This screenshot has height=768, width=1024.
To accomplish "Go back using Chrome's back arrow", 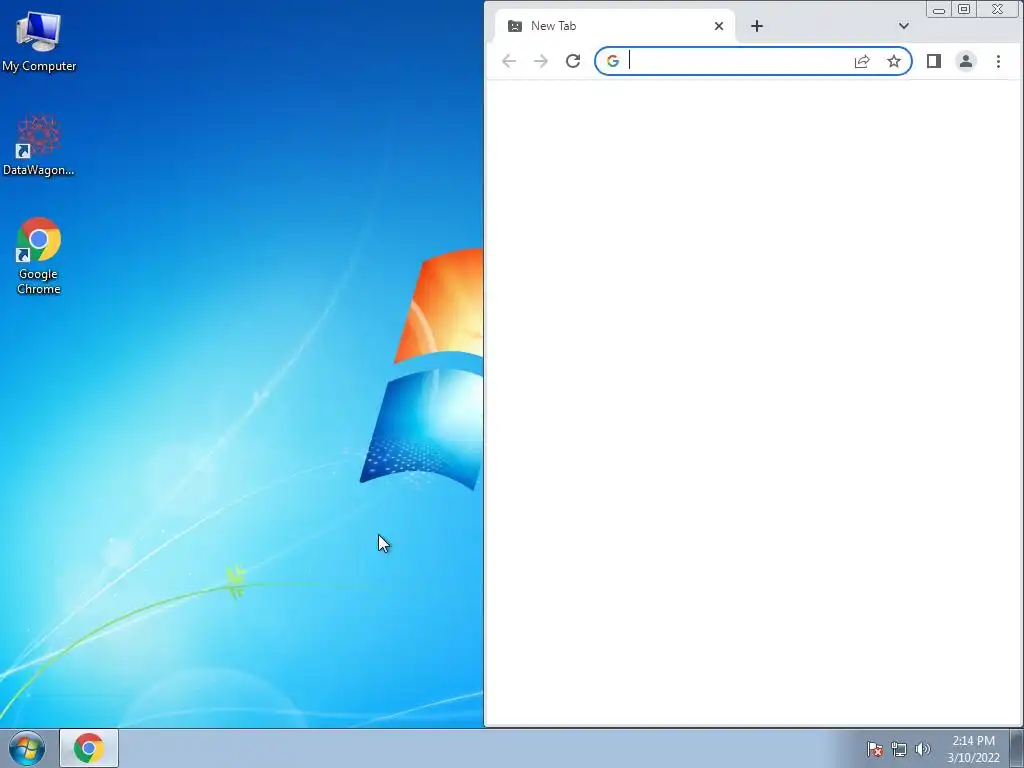I will 509,61.
